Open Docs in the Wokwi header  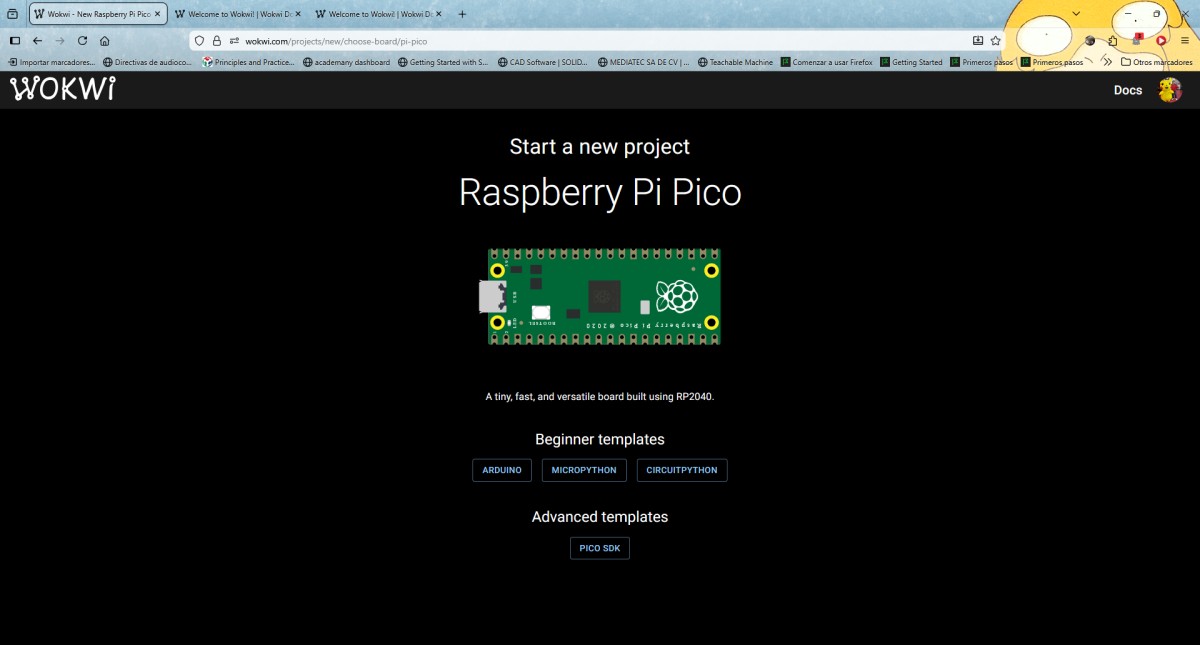pos(1128,90)
